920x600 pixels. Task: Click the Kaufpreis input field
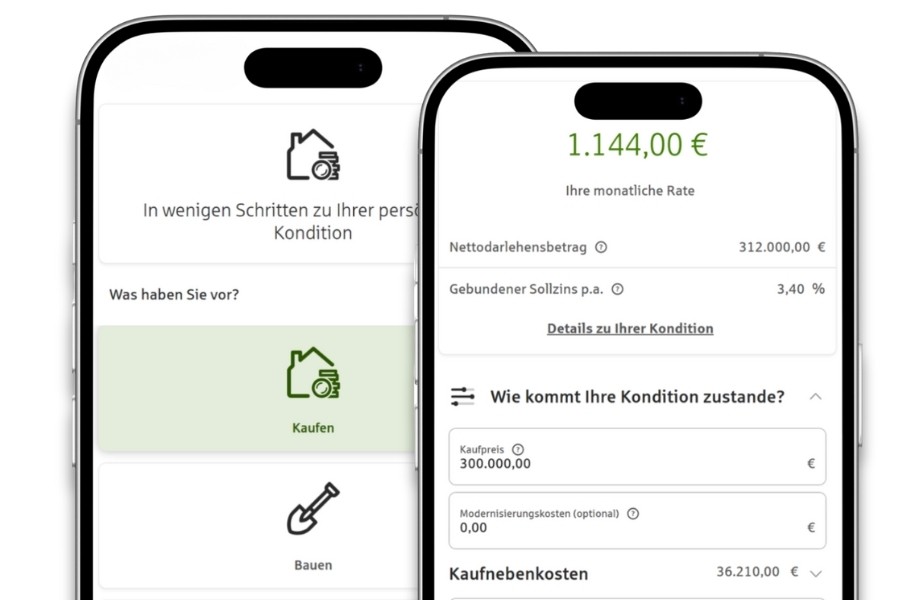click(x=637, y=456)
